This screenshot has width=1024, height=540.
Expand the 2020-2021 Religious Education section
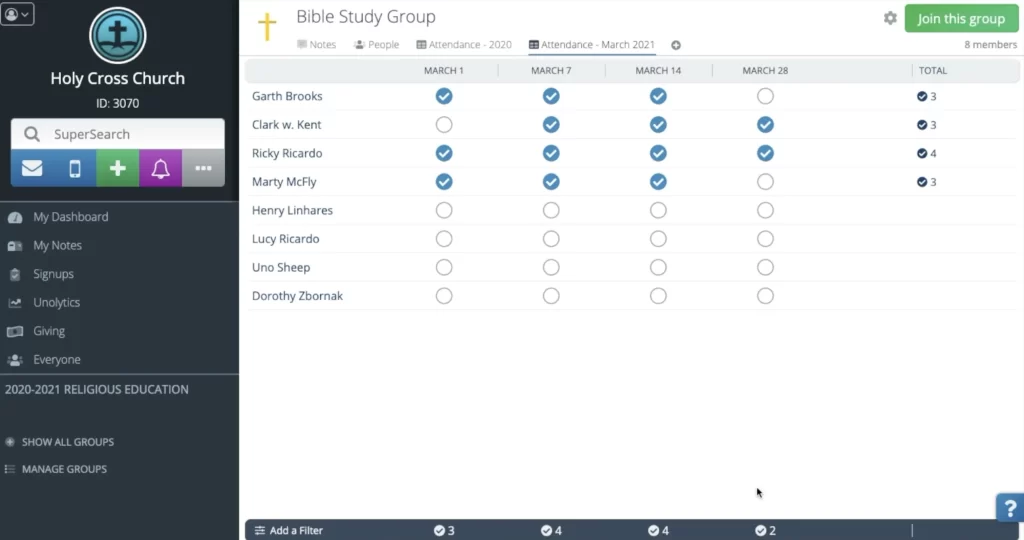tap(97, 390)
